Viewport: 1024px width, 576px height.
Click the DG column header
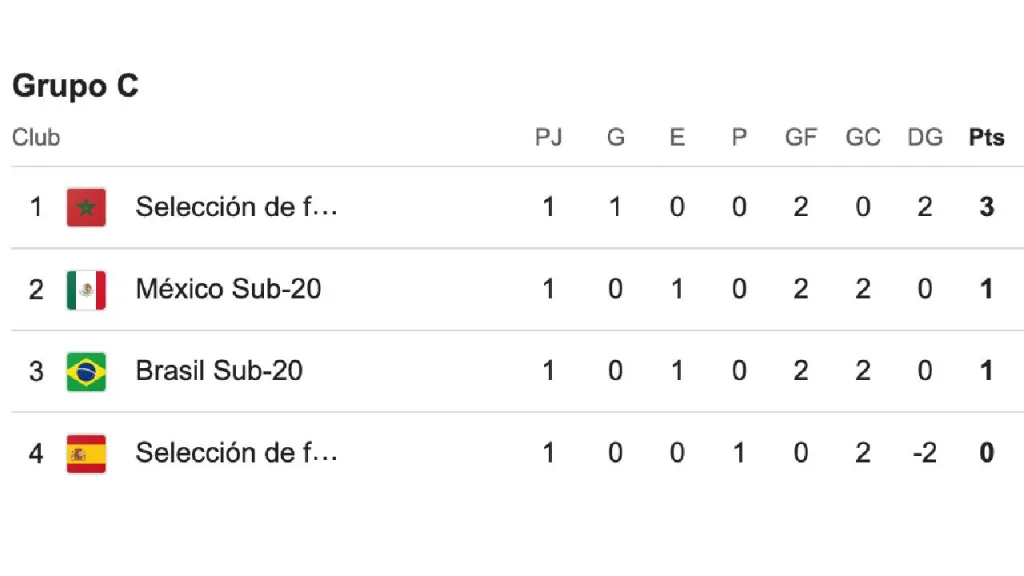pyautogui.click(x=925, y=137)
